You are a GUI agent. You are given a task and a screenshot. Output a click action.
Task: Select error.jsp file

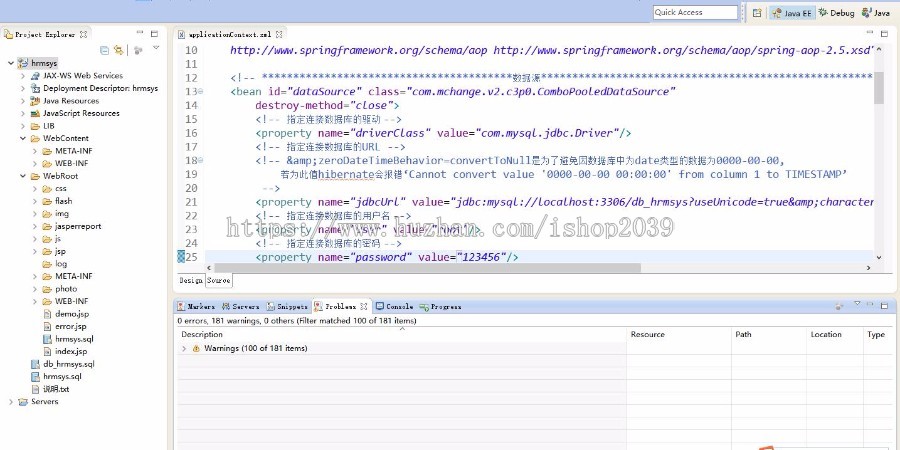71,327
